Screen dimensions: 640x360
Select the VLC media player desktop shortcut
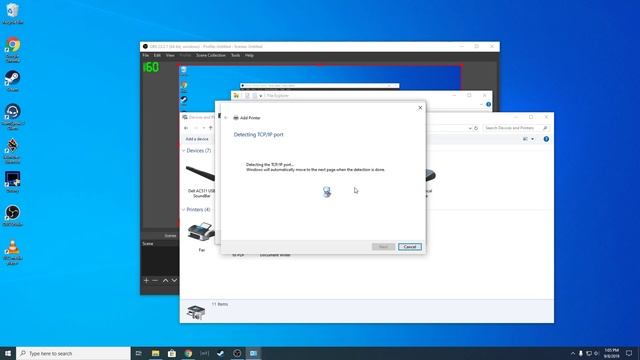(13, 252)
